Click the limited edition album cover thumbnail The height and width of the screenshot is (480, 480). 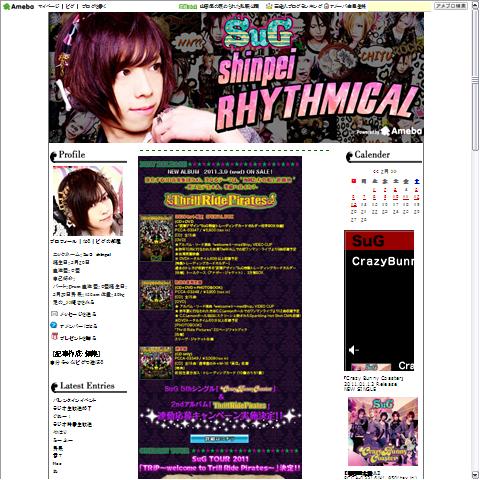click(156, 295)
